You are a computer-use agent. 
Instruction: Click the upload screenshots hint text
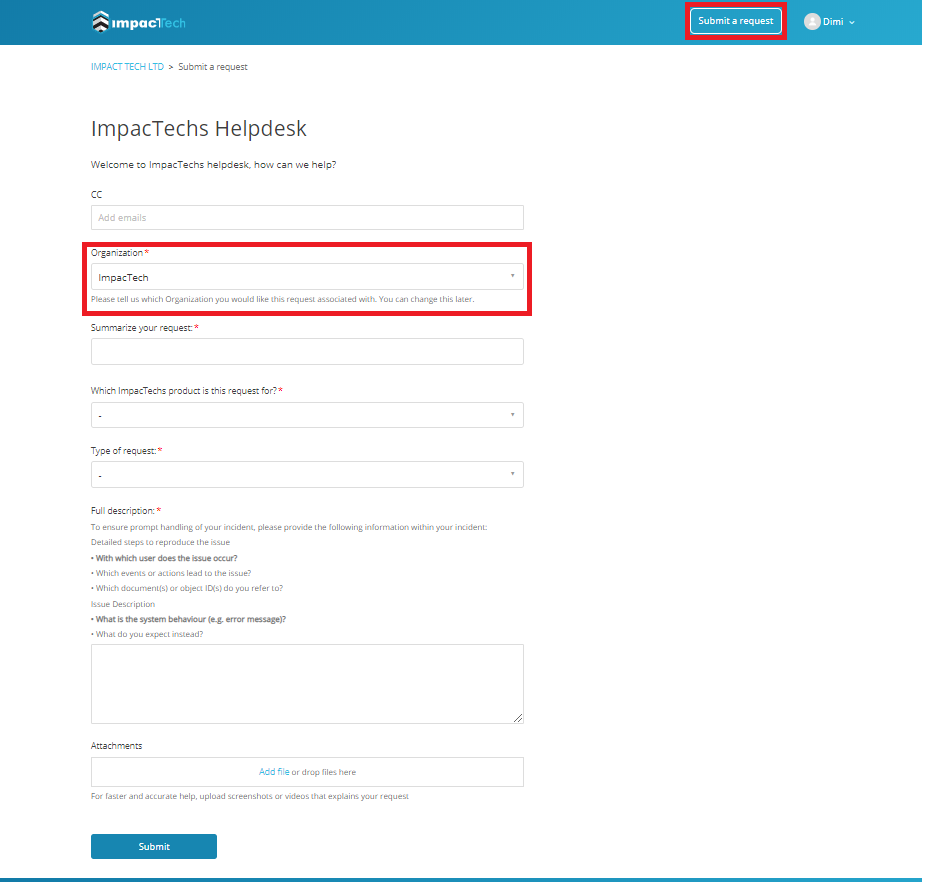click(x=250, y=796)
